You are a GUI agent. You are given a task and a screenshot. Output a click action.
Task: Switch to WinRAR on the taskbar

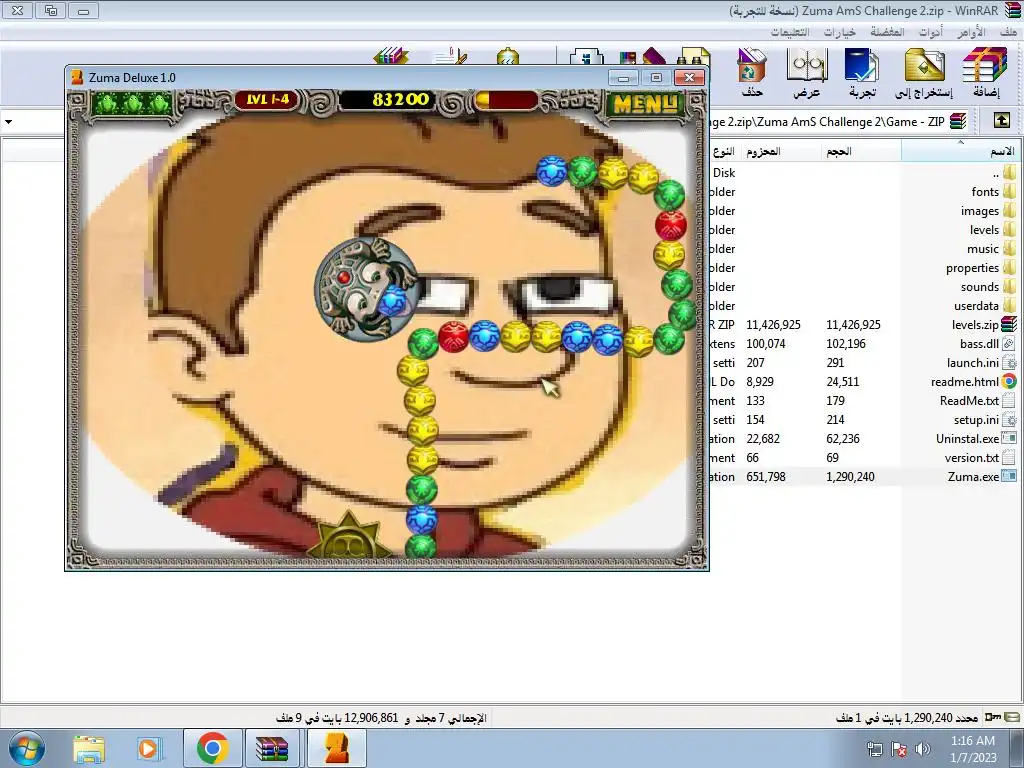pos(272,748)
